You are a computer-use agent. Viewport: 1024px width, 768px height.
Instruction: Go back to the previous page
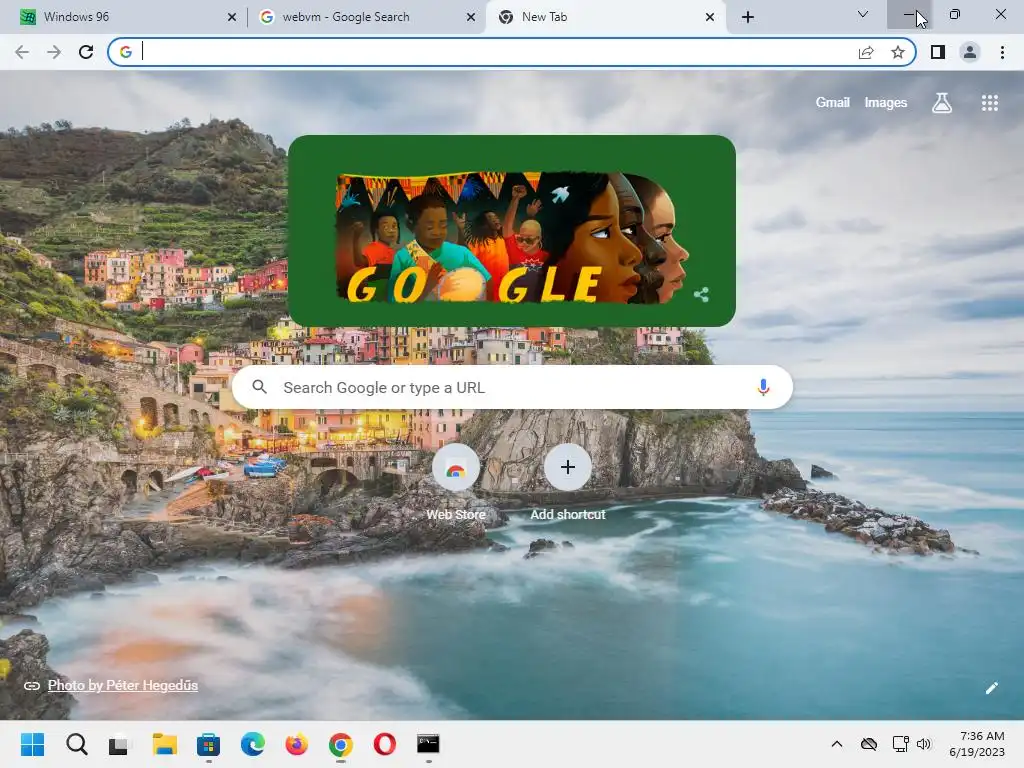point(22,52)
